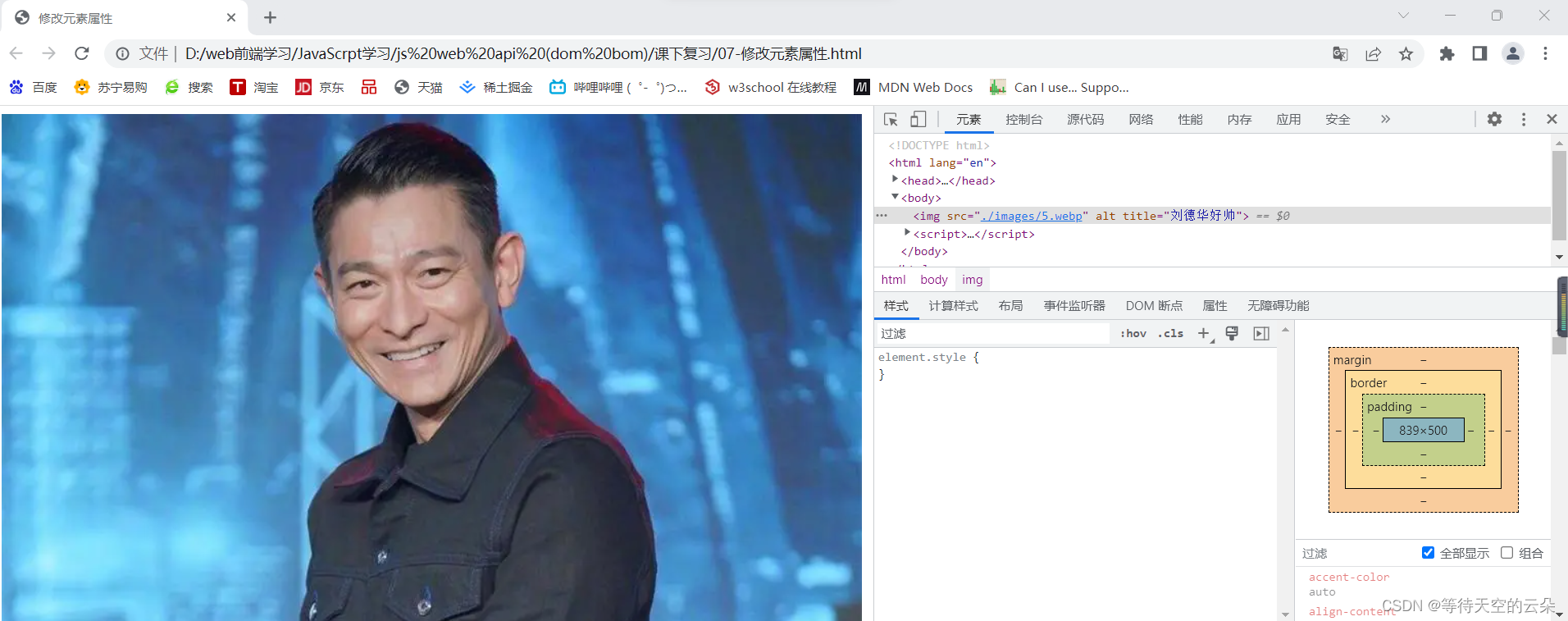The width and height of the screenshot is (1568, 621).
Task: Switch to the DOM 断点 pane tab
Action: (1154, 306)
